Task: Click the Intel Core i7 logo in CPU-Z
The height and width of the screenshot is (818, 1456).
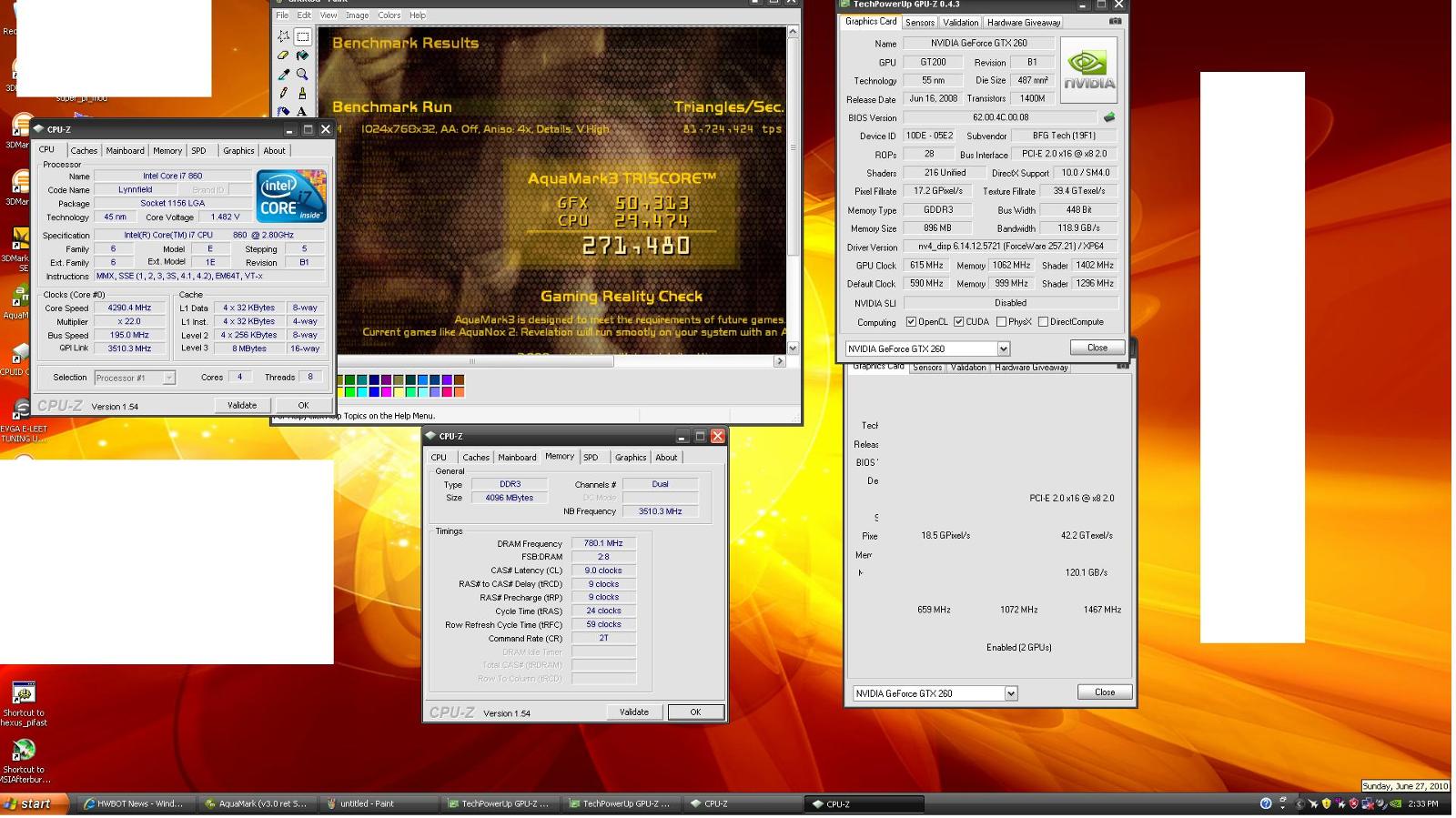Action: click(291, 196)
